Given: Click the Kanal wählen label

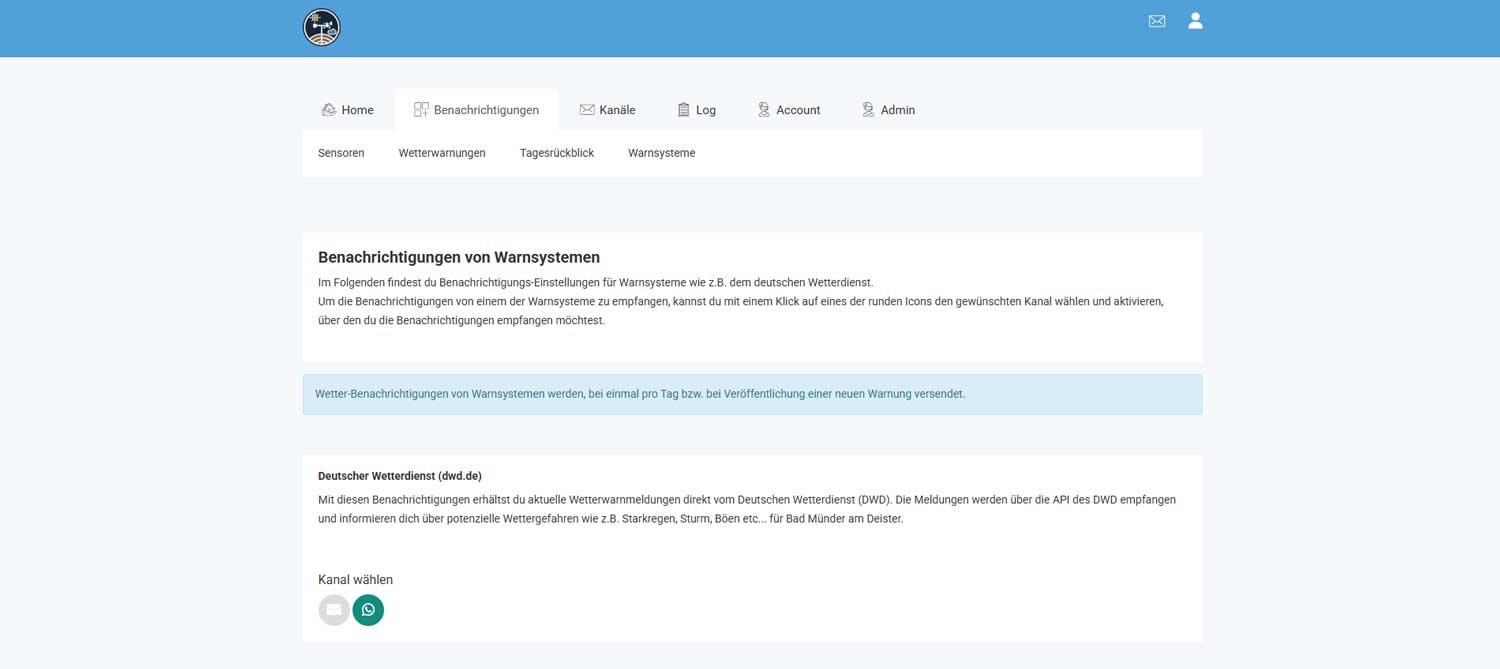Looking at the screenshot, I should 355,580.
